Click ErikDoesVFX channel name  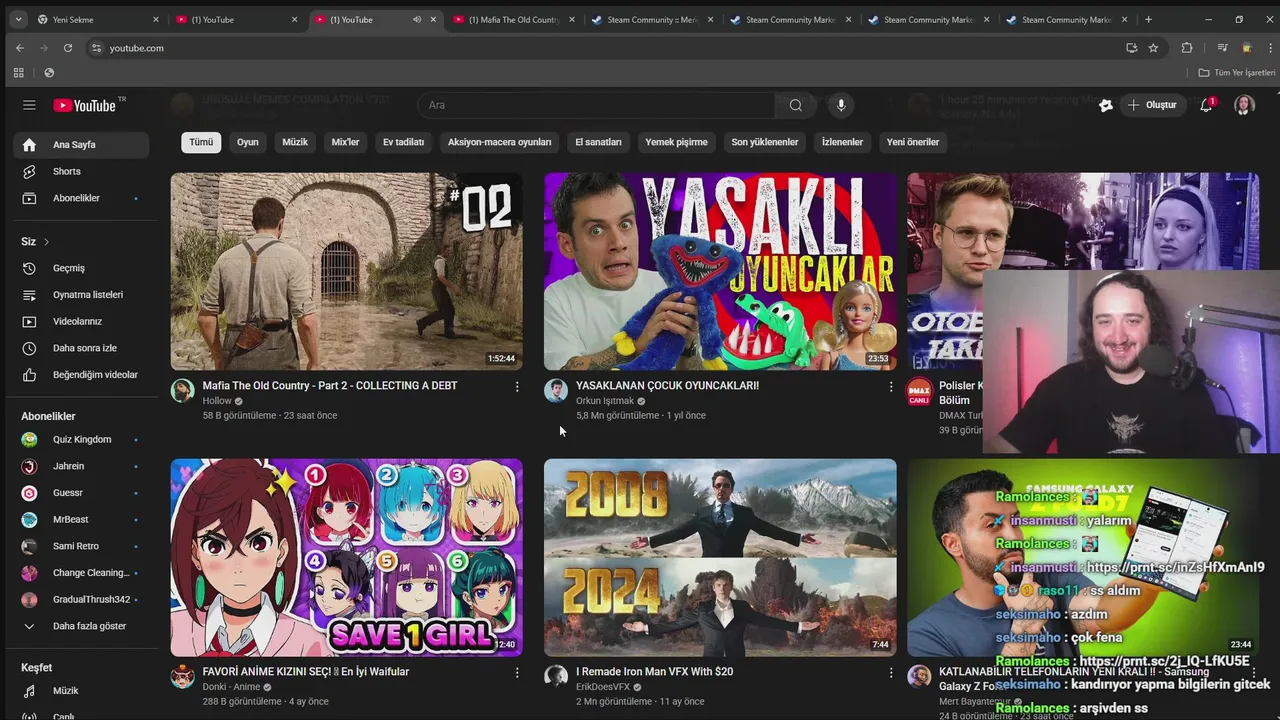(603, 687)
